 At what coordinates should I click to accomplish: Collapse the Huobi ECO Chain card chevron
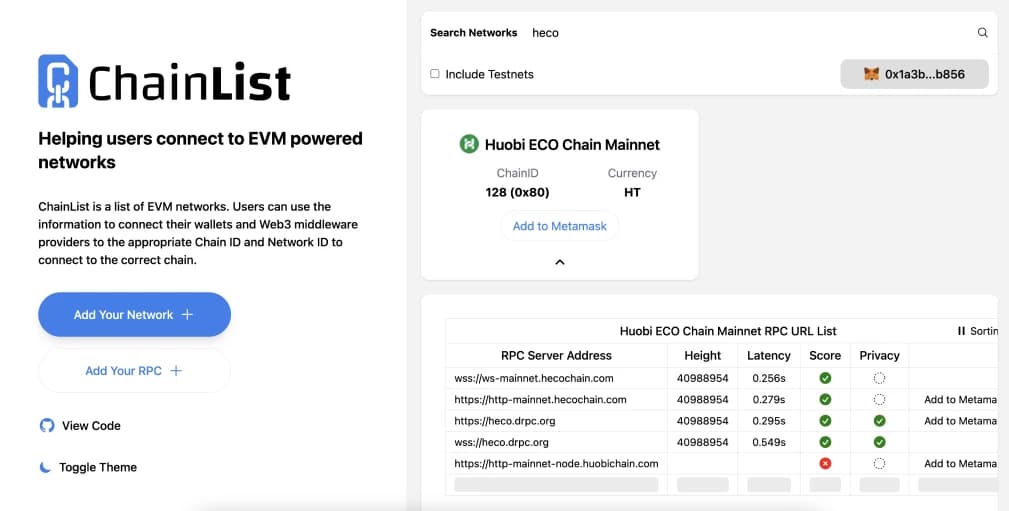click(x=560, y=262)
